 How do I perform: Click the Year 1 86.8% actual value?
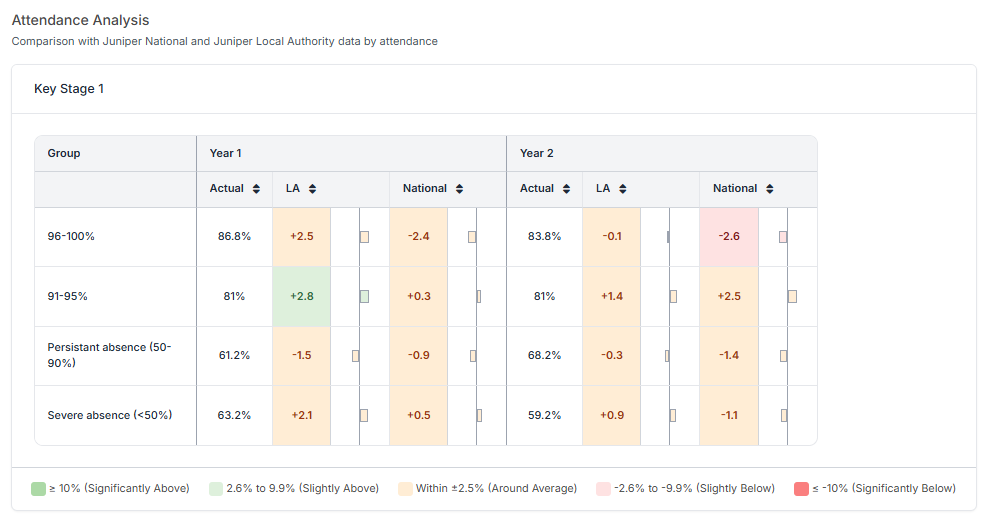click(x=234, y=237)
